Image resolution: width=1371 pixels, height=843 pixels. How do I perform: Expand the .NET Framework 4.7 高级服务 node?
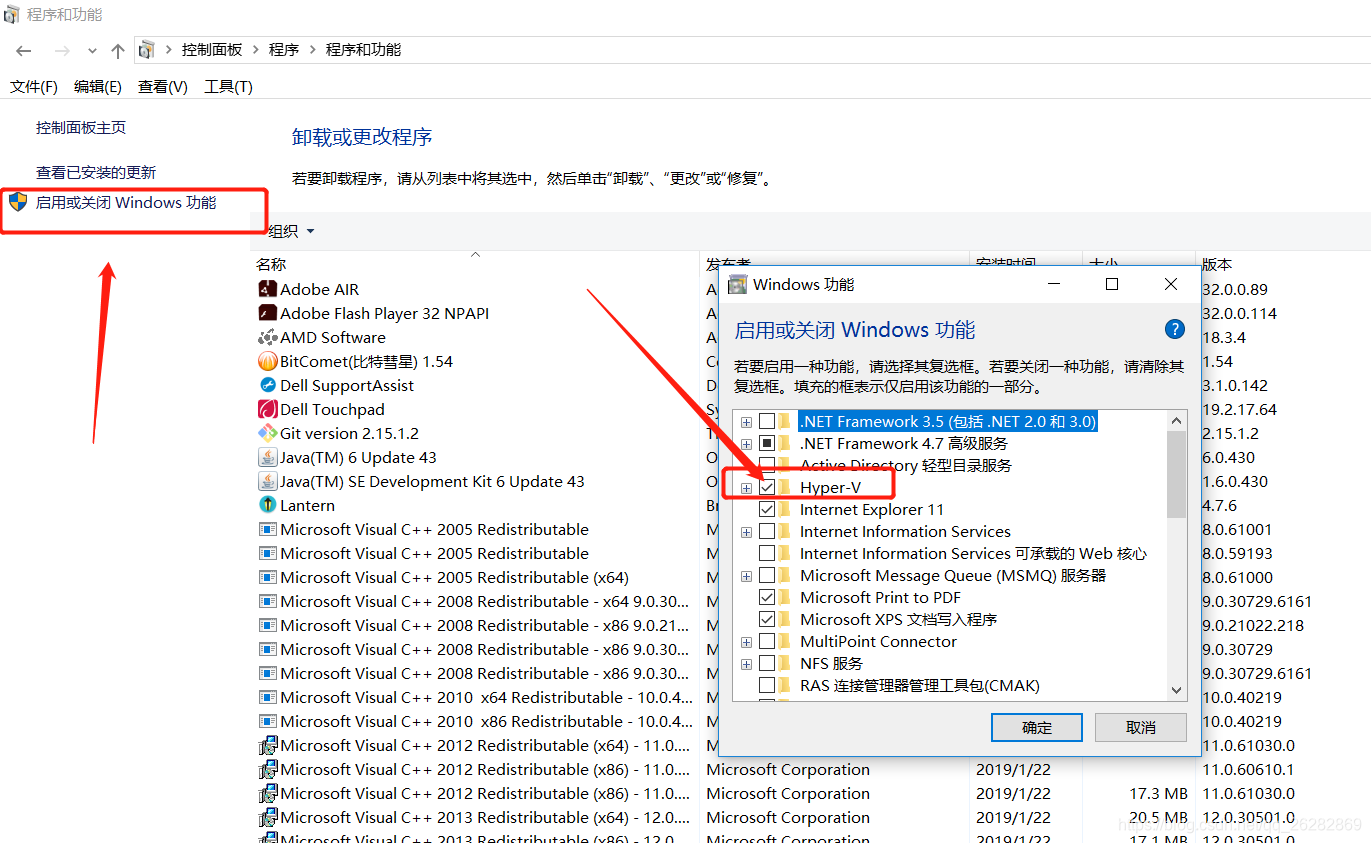click(746, 443)
